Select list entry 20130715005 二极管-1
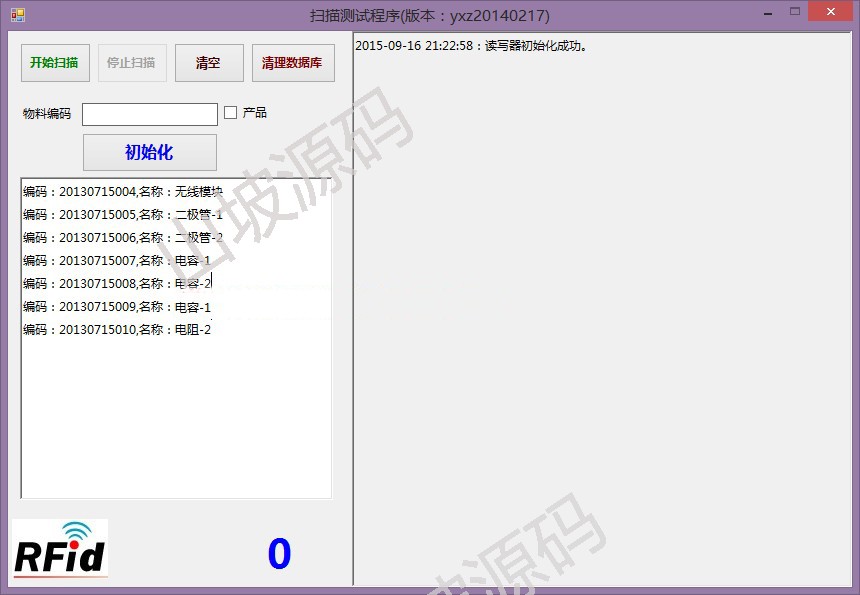 (122, 215)
